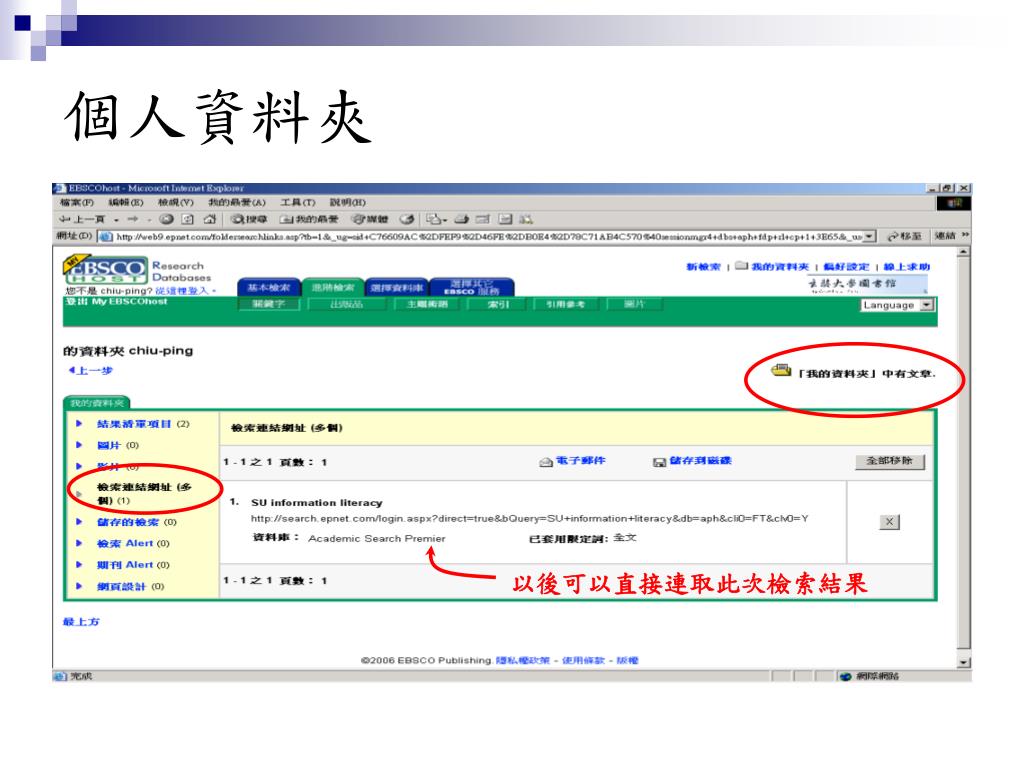
Task: Click the EBSCOhost logo
Action: tap(106, 270)
